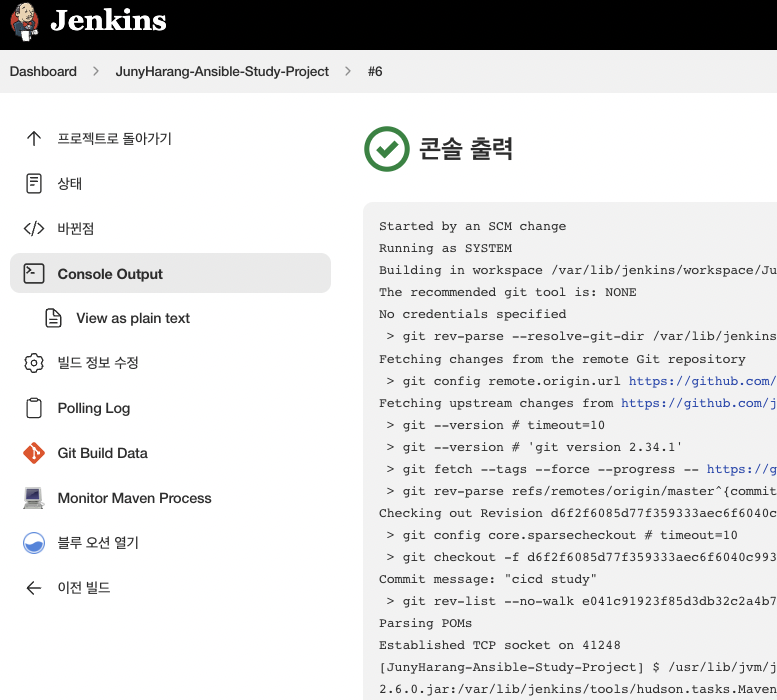The image size is (777, 700).
Task: Click up-arrow icon for 프로젝트로 돌아가기
Action: coord(34,138)
